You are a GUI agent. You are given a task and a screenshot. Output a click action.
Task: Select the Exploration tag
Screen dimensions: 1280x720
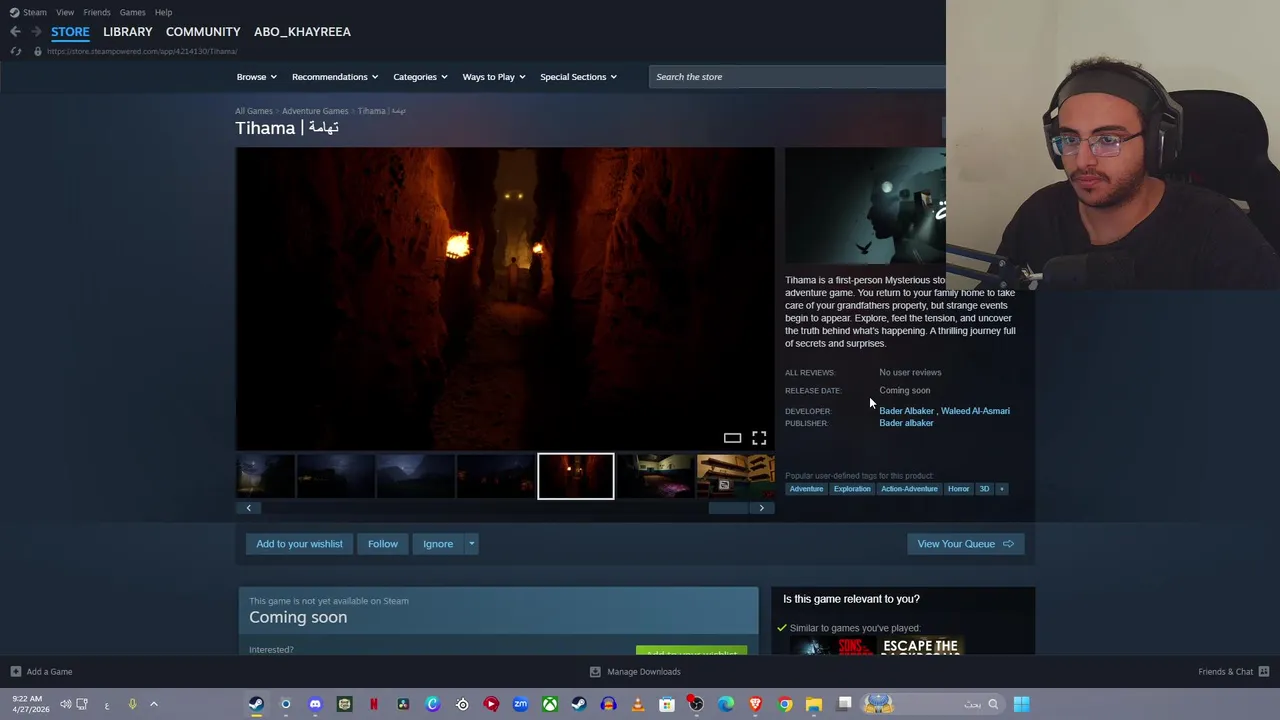pos(852,489)
